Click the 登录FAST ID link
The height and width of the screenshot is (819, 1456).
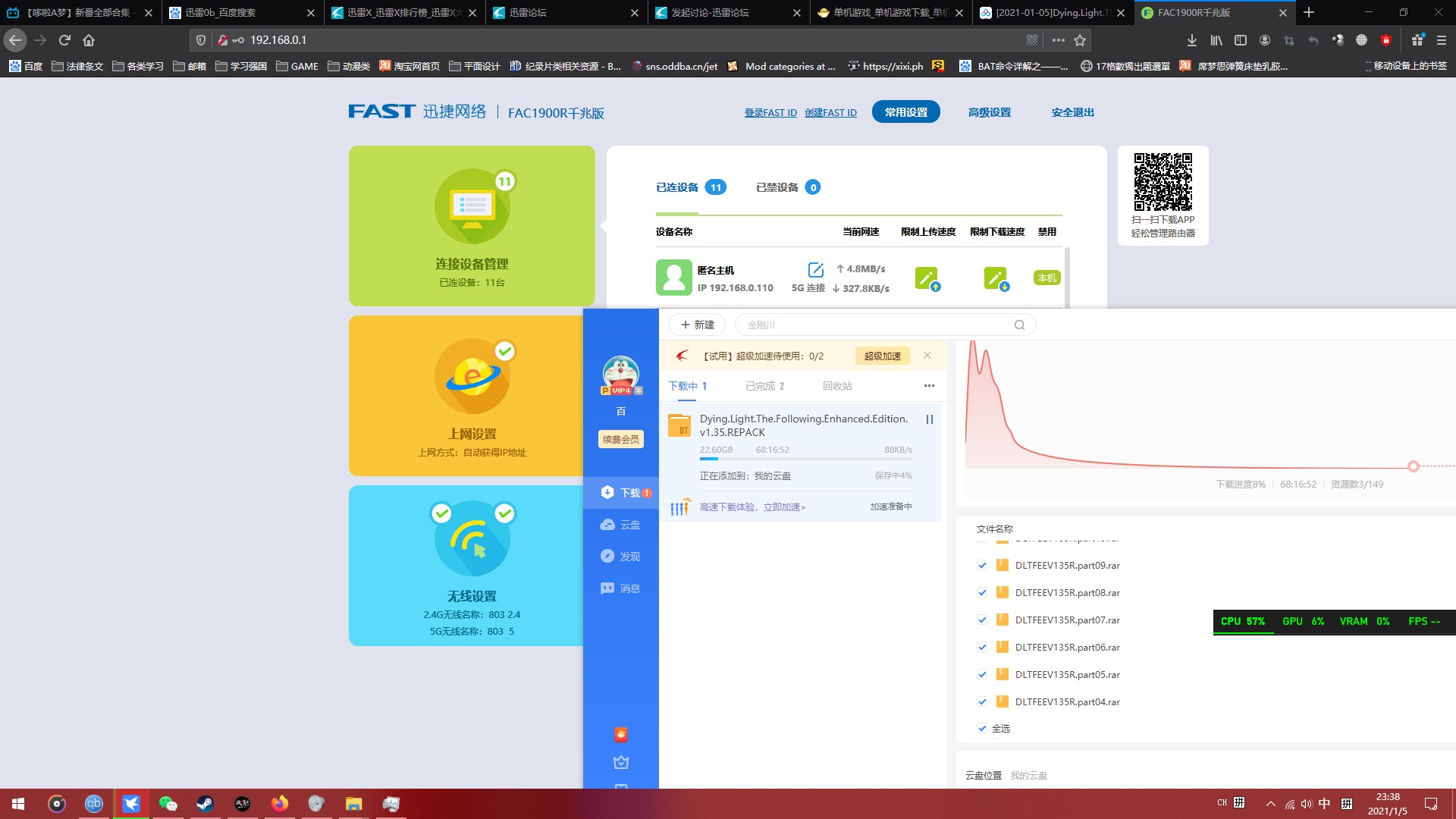click(770, 113)
